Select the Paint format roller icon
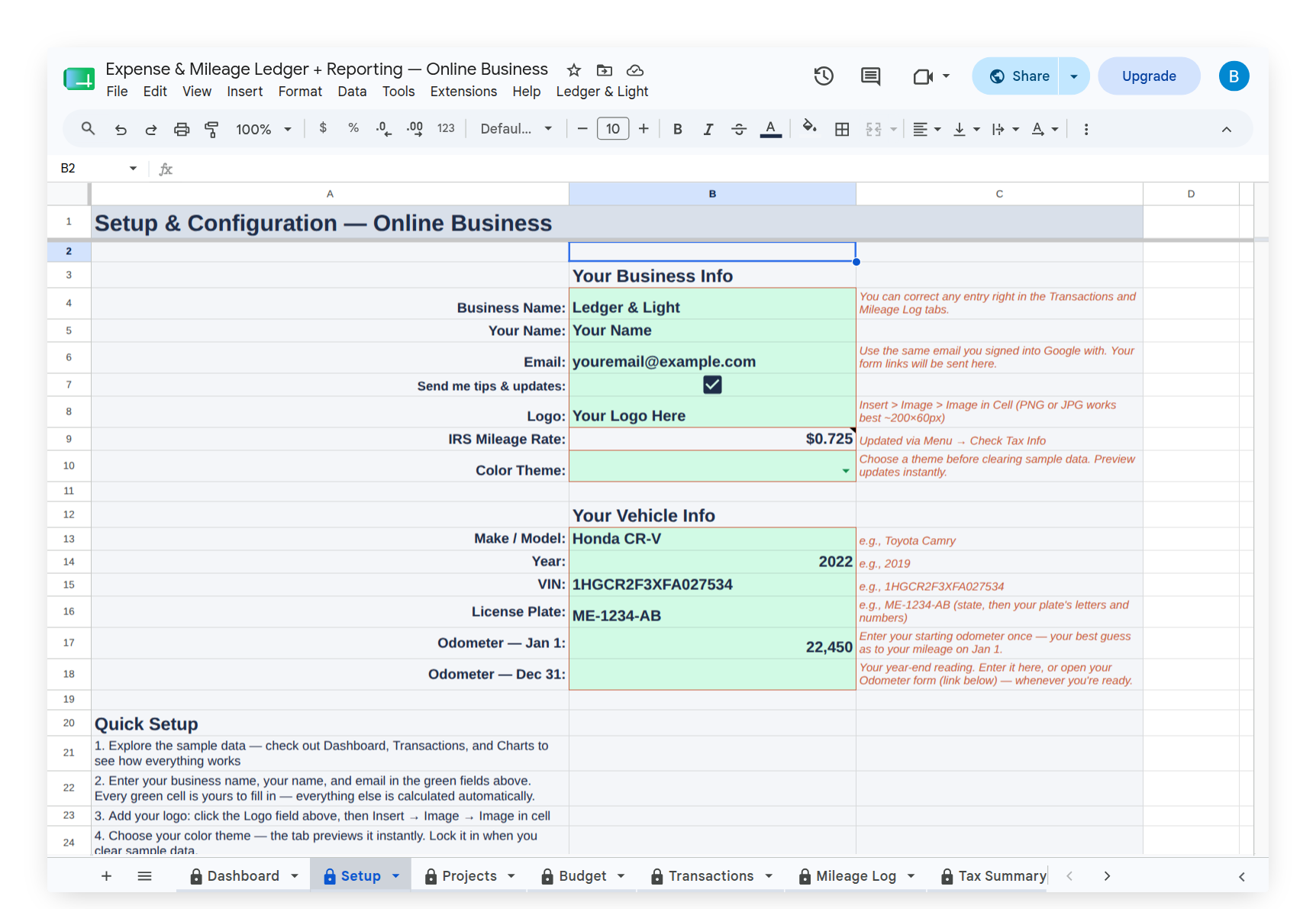The image size is (1316, 909). (212, 129)
